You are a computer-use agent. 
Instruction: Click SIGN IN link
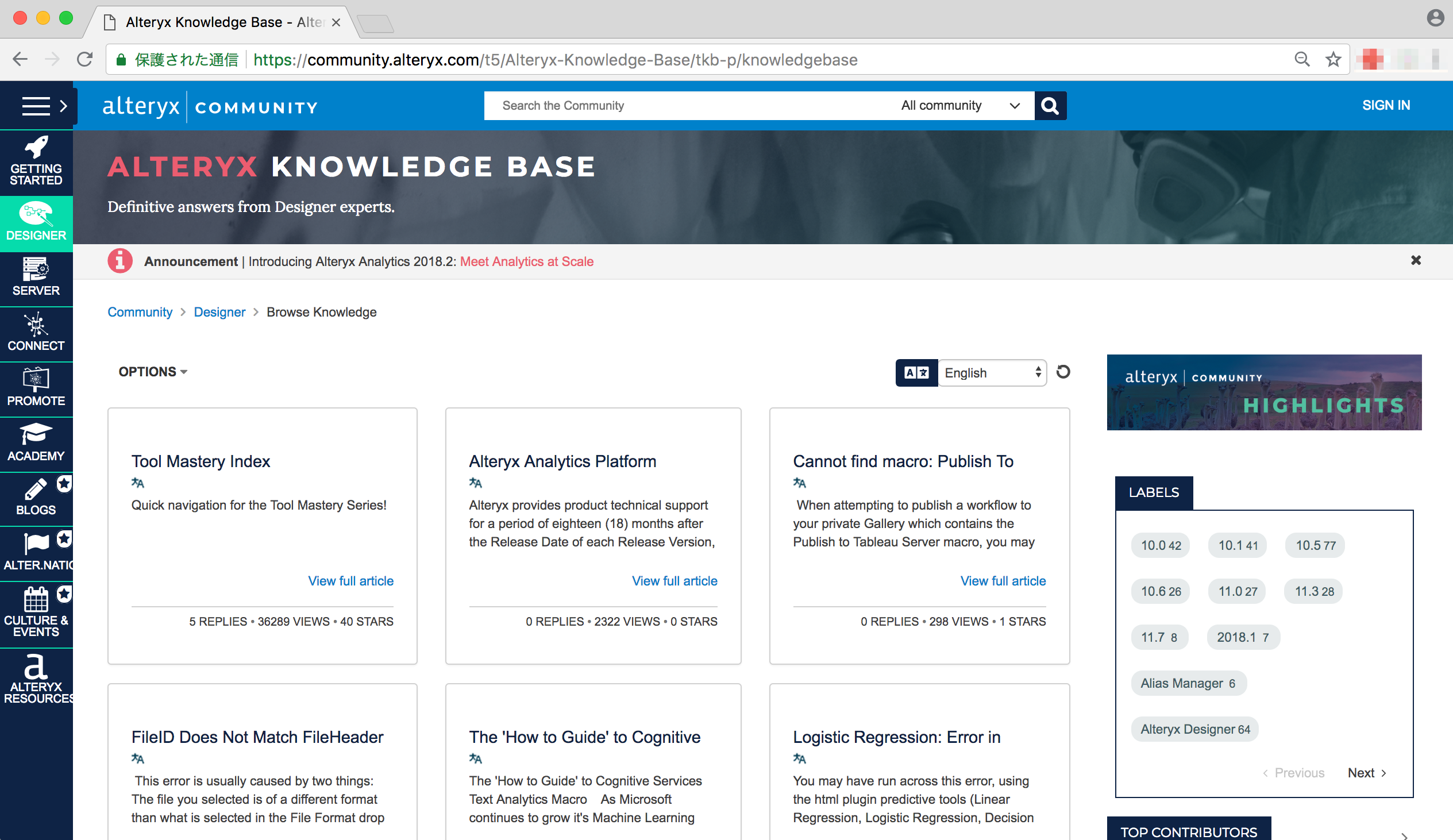1386,106
